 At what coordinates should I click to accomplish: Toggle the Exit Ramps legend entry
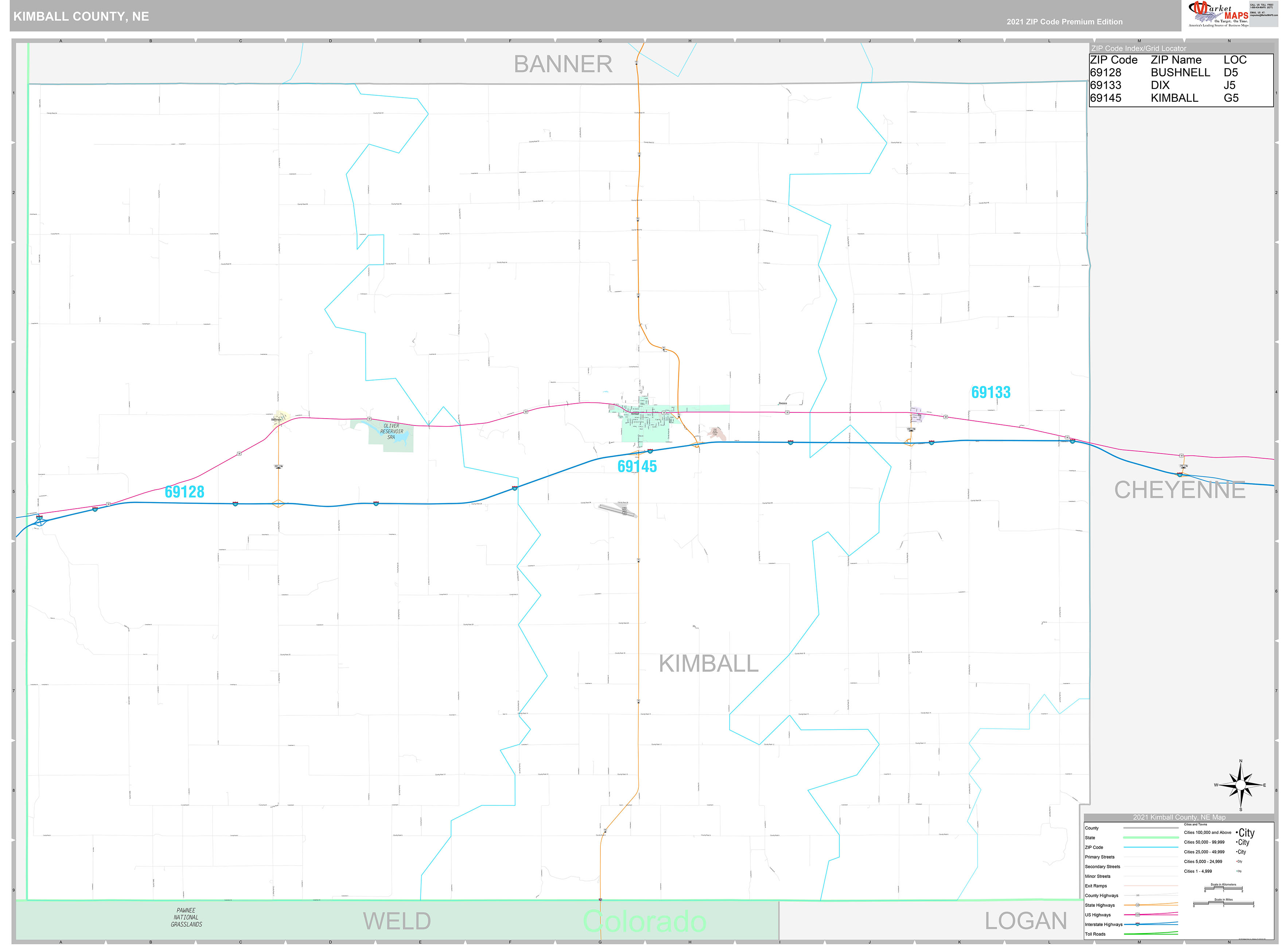1151,886
